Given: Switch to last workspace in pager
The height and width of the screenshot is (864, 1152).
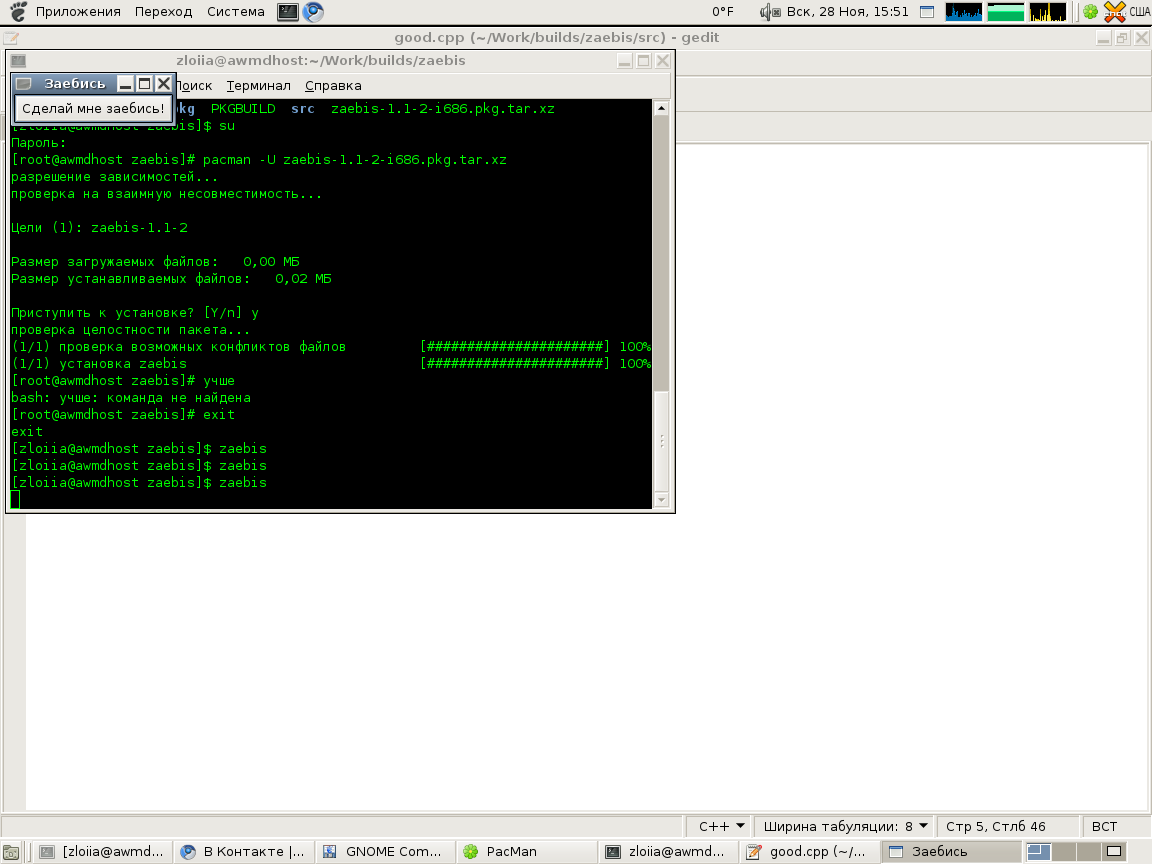Looking at the screenshot, I should point(1113,852).
